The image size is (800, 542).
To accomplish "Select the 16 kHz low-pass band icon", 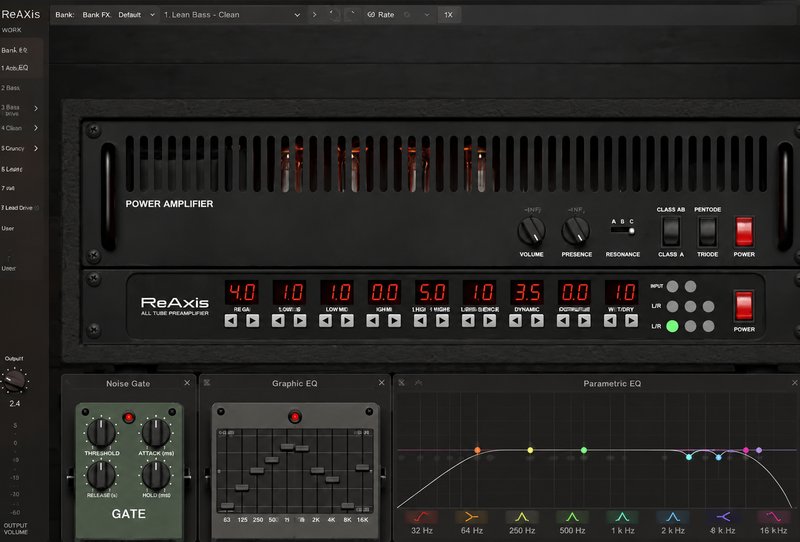I will pos(773,517).
